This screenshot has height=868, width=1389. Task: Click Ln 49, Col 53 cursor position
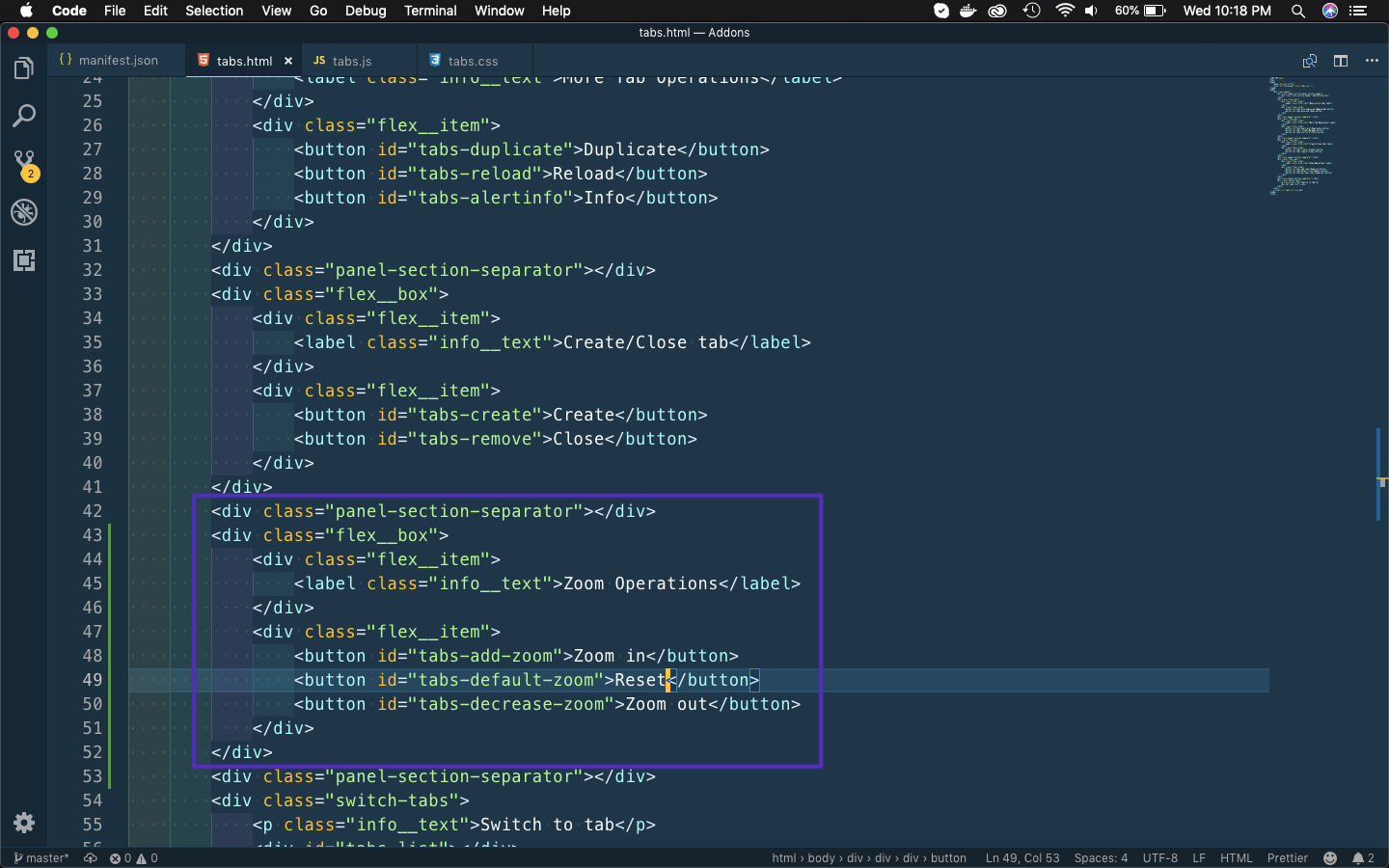pos(1022,858)
